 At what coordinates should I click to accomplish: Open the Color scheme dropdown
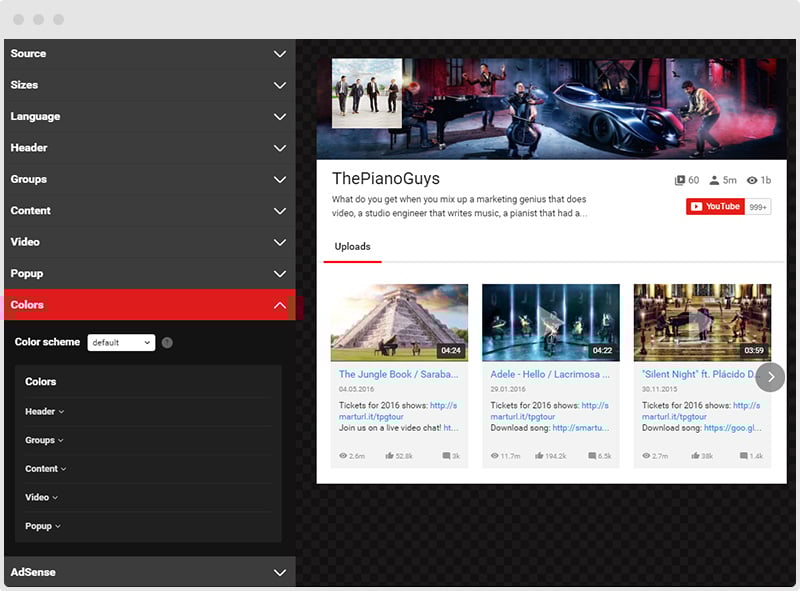point(121,342)
